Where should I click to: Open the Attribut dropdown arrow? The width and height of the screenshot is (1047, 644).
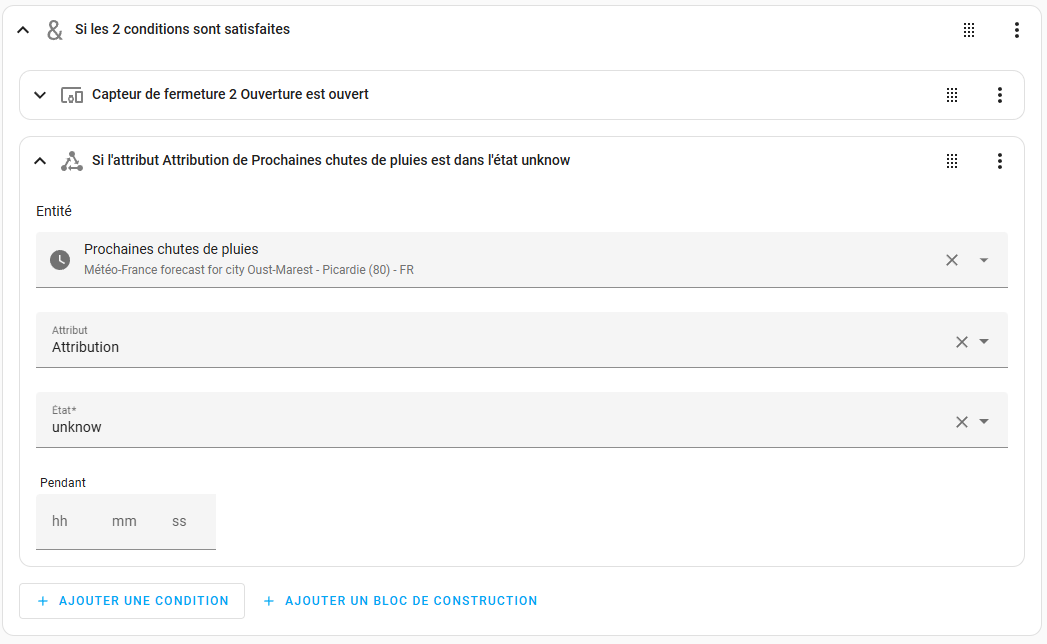tap(984, 341)
